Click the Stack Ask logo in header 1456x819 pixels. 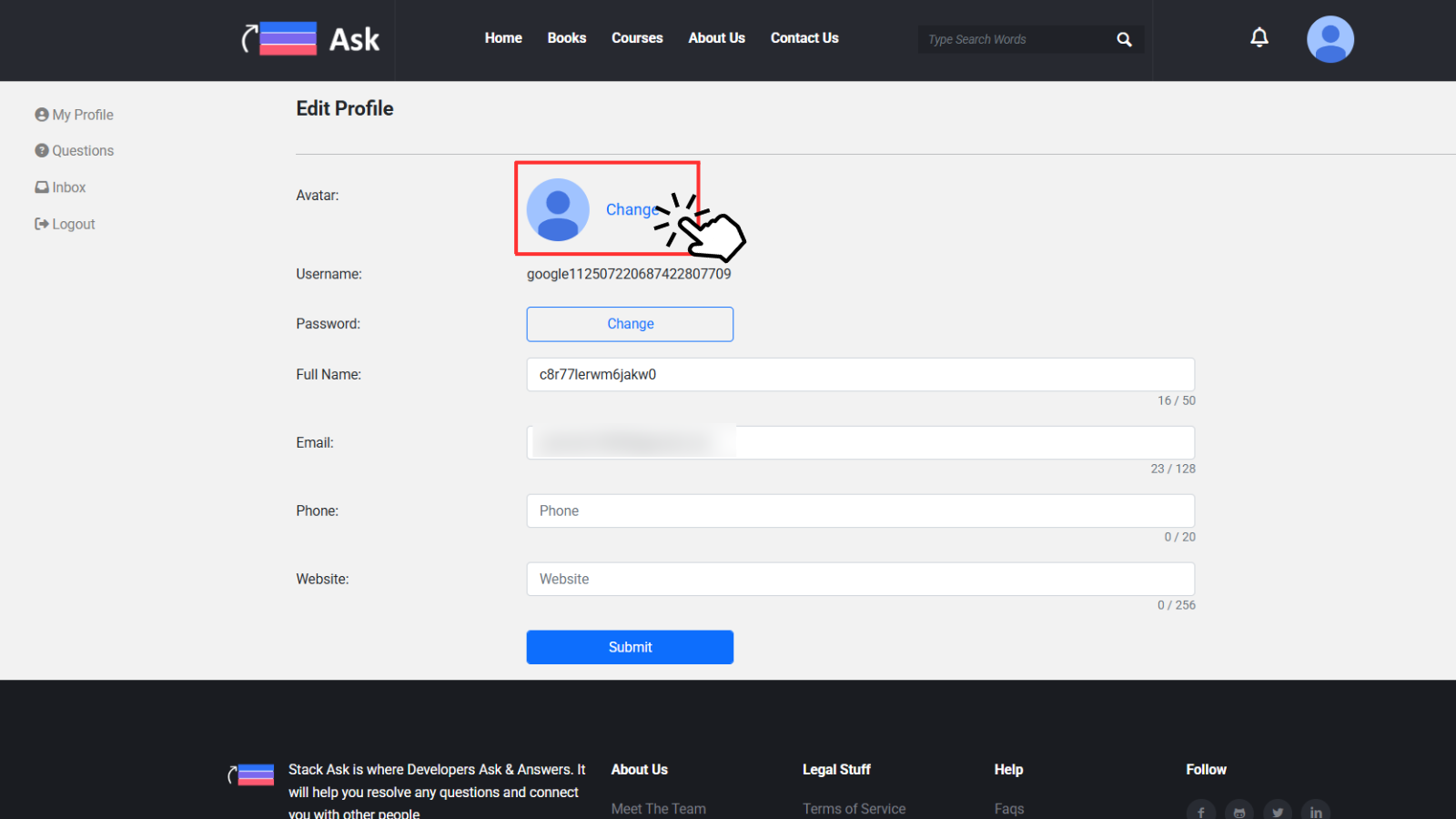coord(310,39)
